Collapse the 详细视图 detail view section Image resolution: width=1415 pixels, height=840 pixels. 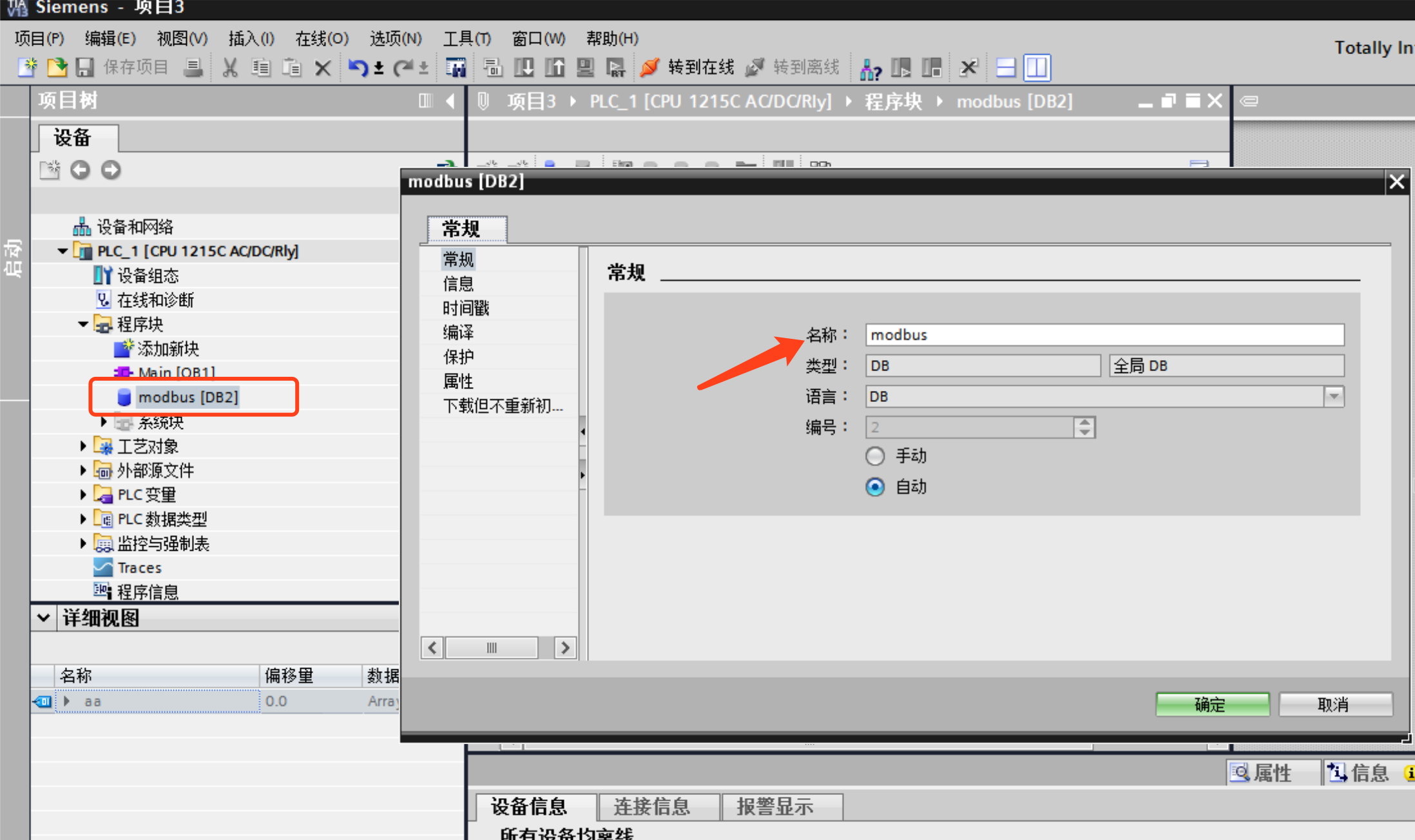pos(44,618)
